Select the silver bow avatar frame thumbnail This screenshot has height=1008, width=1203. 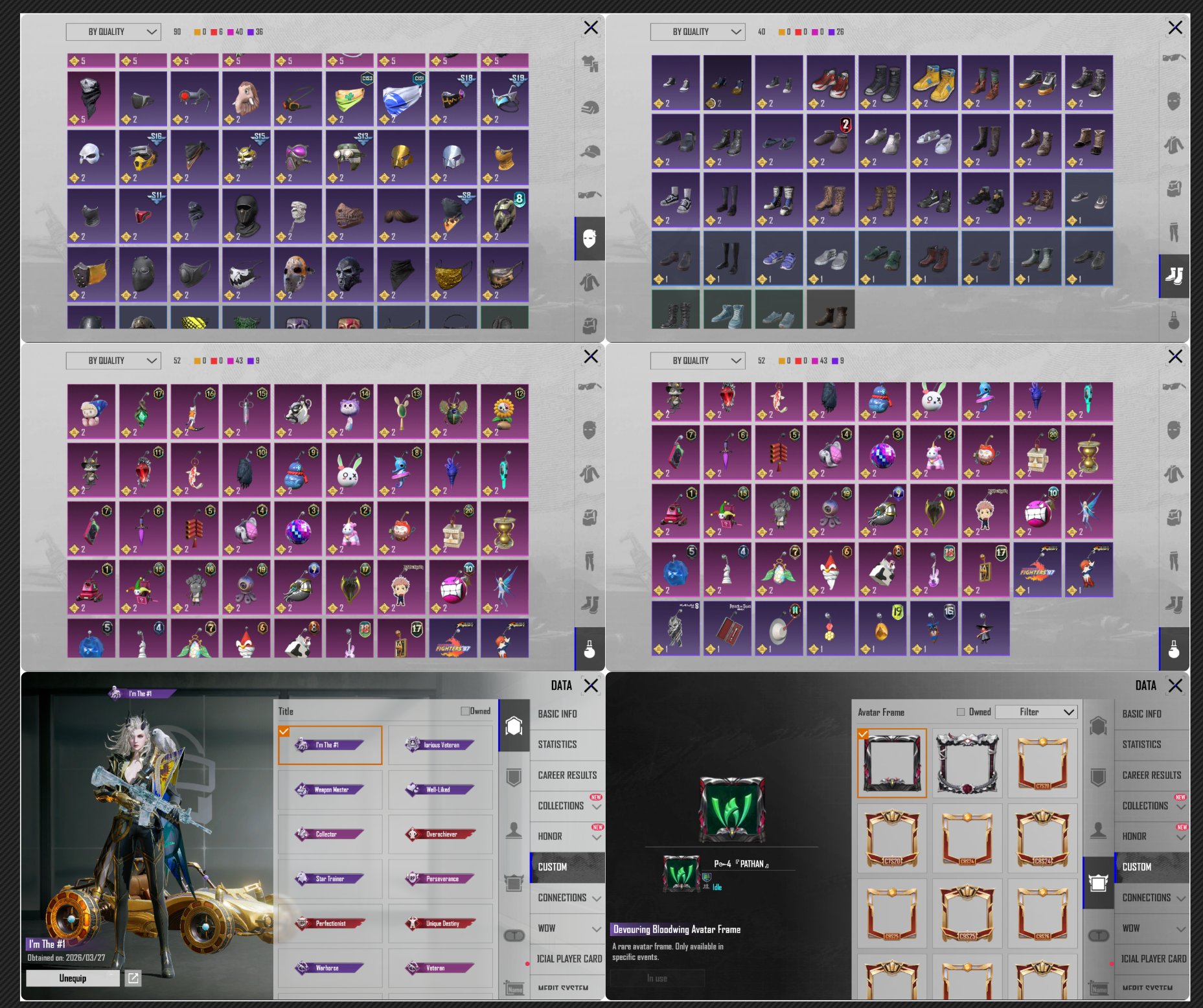(967, 763)
